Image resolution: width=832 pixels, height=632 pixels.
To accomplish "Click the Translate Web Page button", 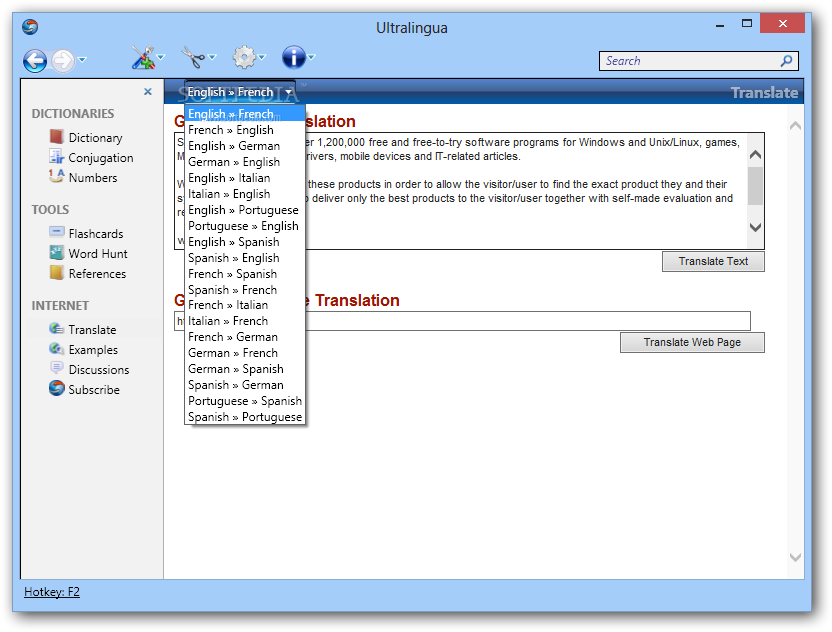I will pyautogui.click(x=692, y=343).
